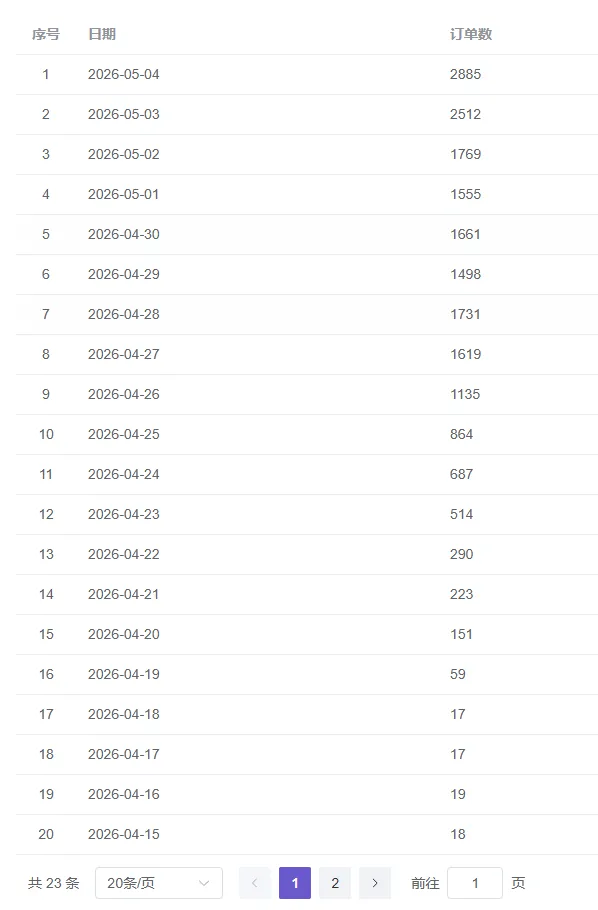Click the 2026-04-30 date cell
Screen dimensions: 598x910
coord(124,234)
